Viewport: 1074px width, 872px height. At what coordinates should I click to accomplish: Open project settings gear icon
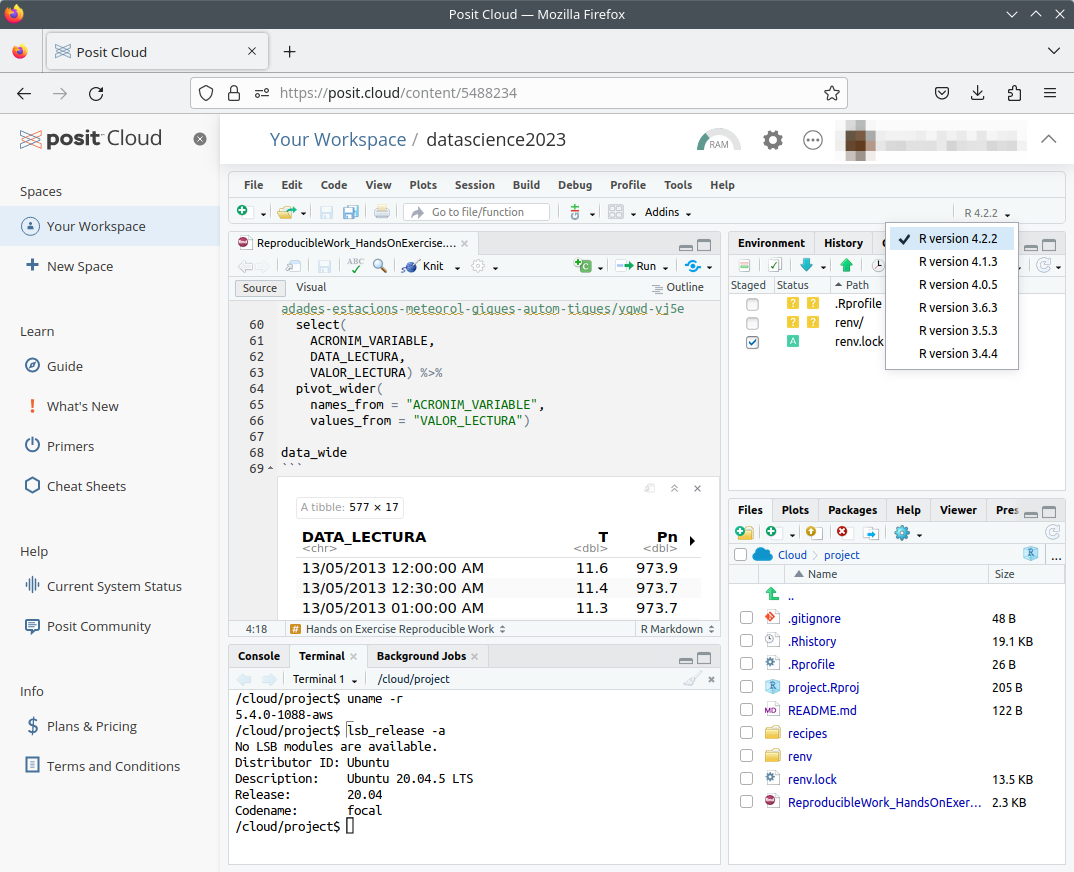(773, 140)
